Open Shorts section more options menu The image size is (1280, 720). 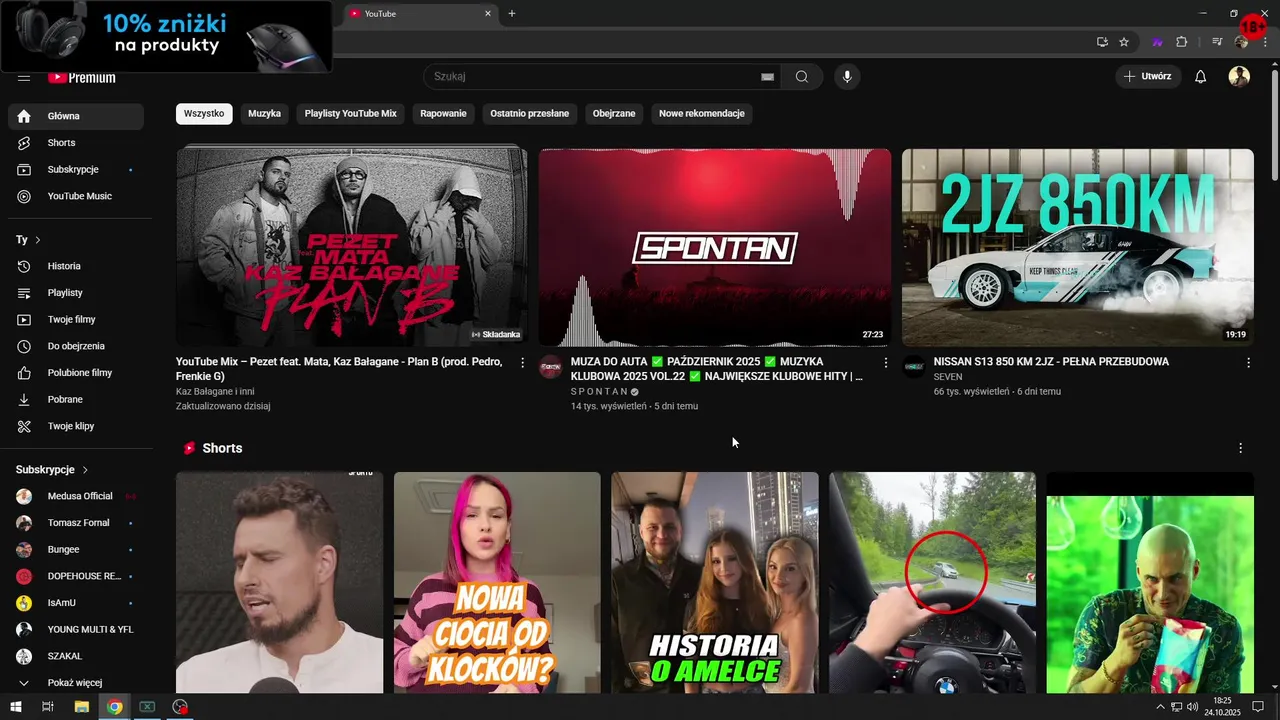point(1241,449)
